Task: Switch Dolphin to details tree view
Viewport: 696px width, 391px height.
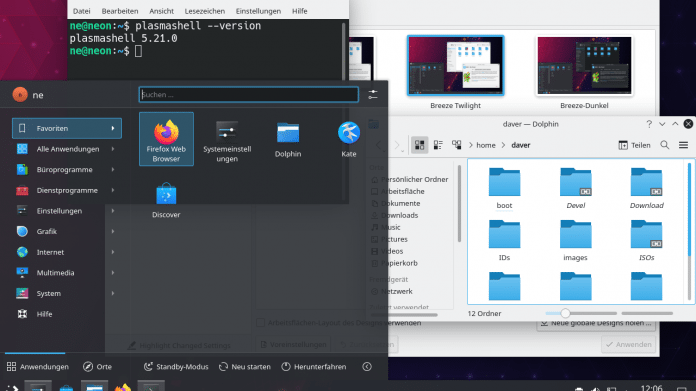Action: pyautogui.click(x=456, y=145)
